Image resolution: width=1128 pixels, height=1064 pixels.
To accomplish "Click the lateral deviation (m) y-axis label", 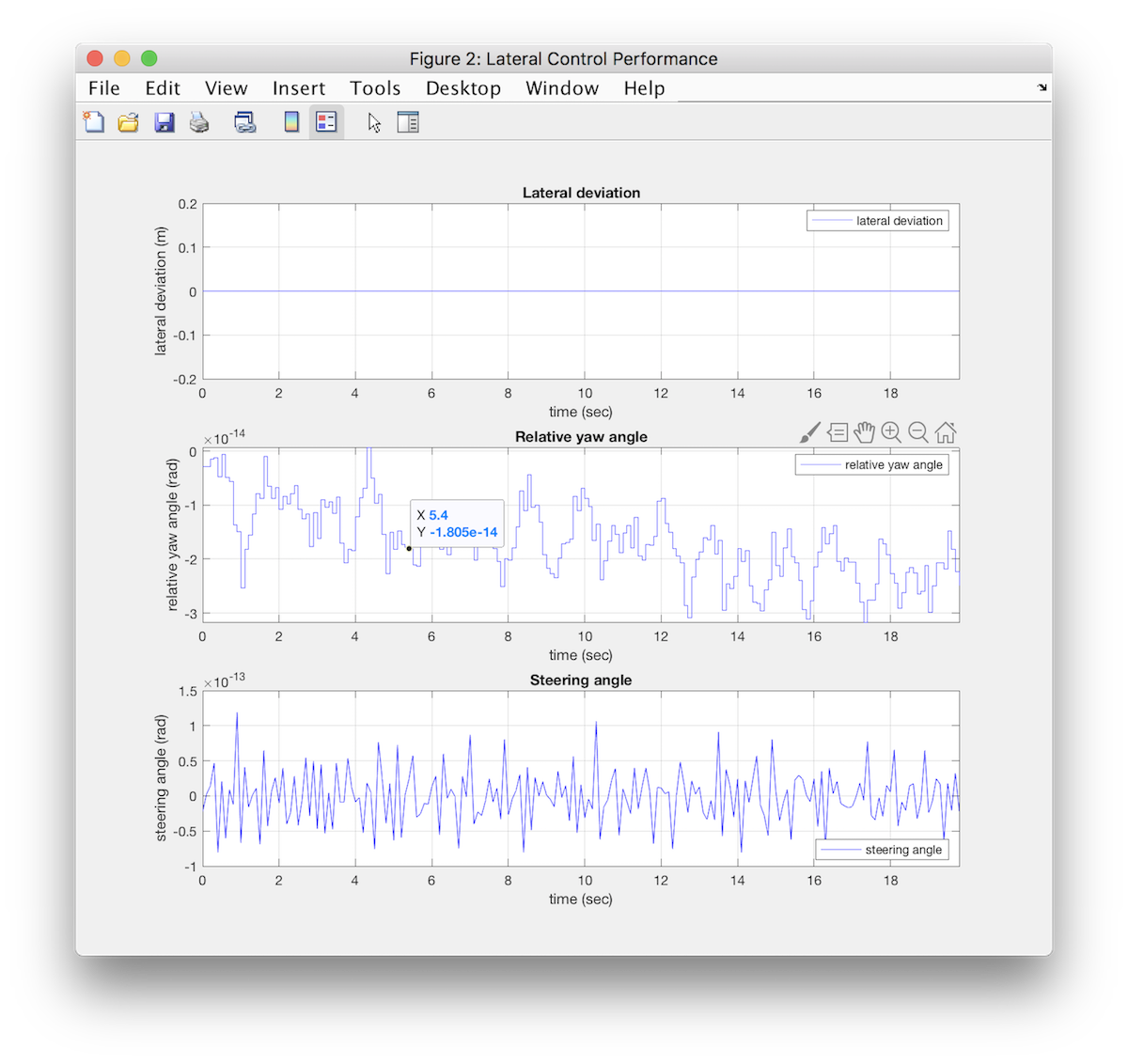I will [161, 291].
